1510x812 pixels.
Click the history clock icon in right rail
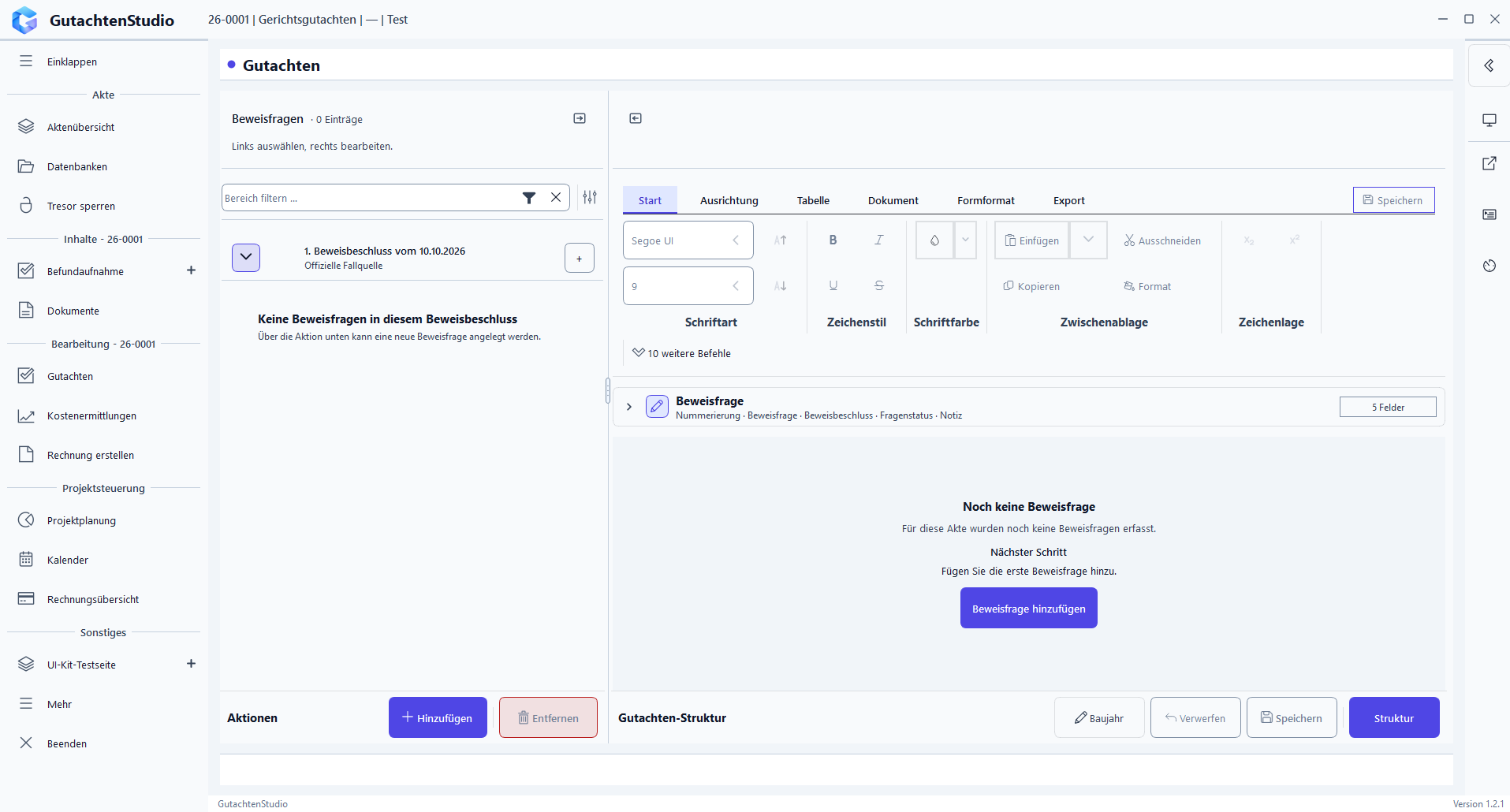click(x=1489, y=266)
